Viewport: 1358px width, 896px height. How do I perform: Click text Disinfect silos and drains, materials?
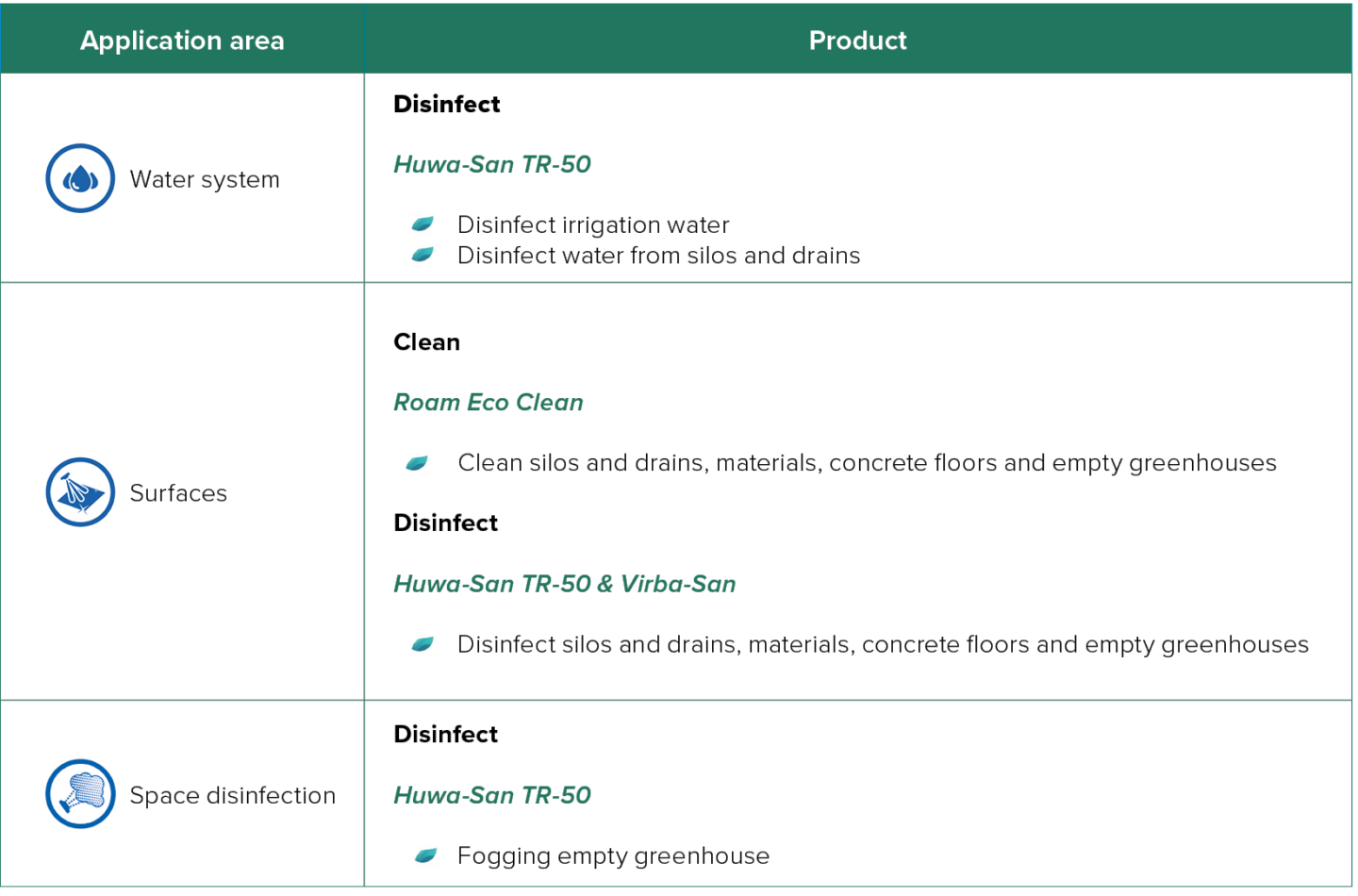point(884,644)
